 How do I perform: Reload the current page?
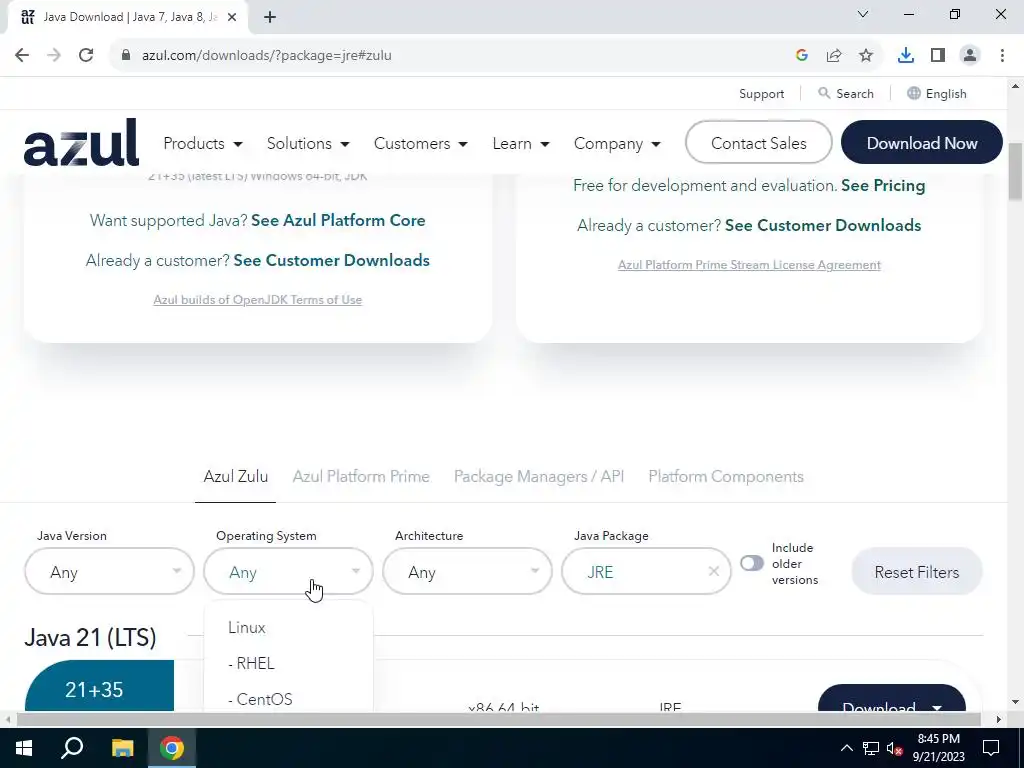click(x=86, y=55)
